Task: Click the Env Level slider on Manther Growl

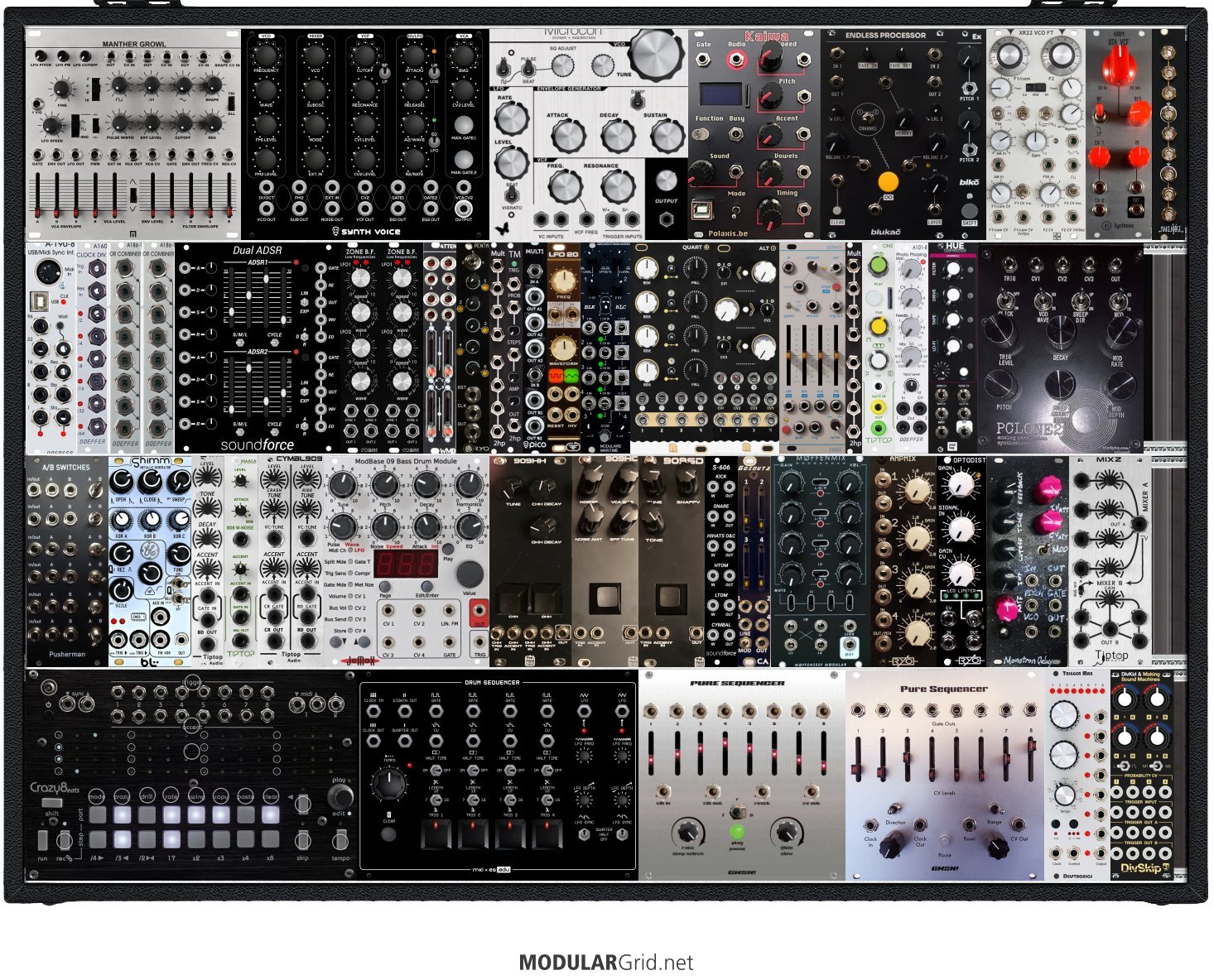Action: [152, 195]
